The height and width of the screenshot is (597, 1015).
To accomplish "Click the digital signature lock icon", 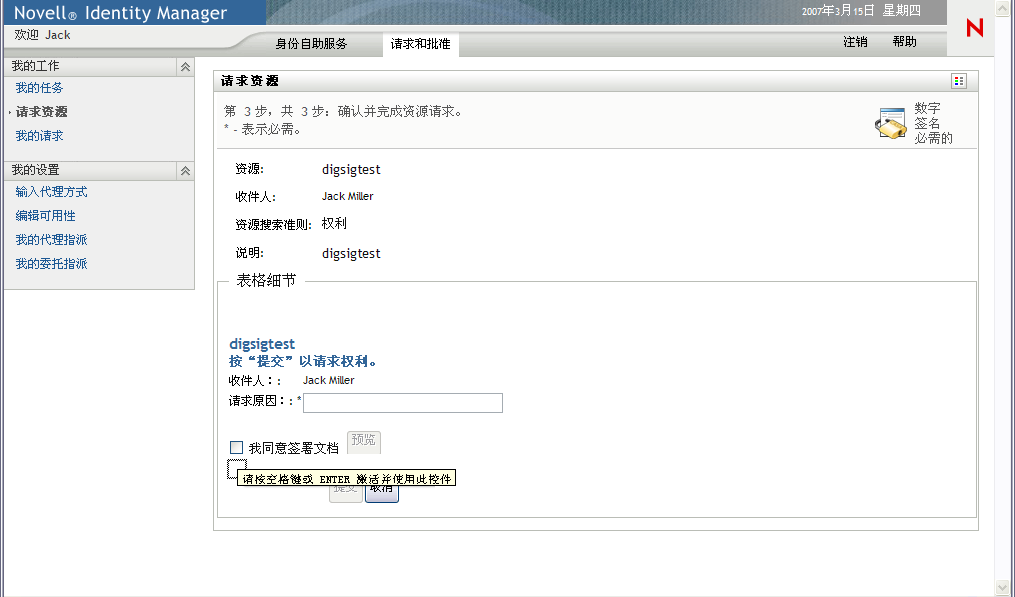I will click(889, 120).
